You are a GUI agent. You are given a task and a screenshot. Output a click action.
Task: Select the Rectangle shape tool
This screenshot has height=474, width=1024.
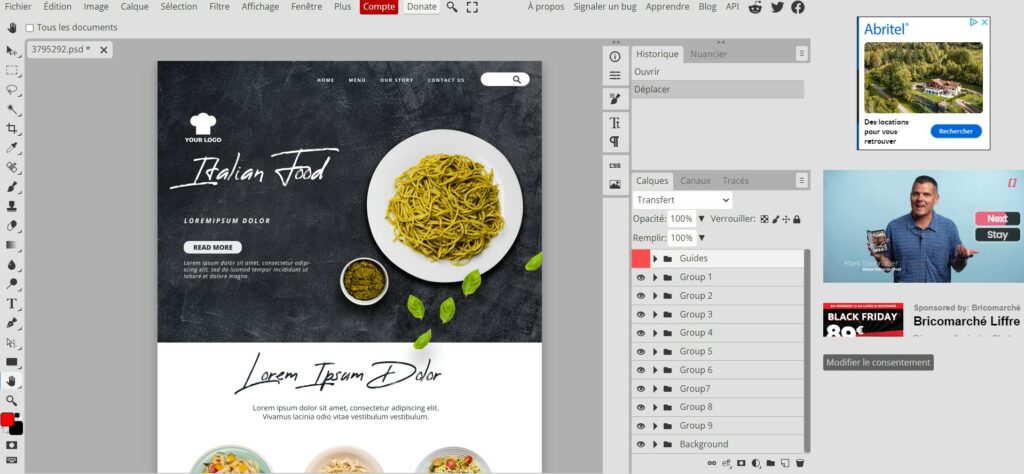tap(12, 362)
